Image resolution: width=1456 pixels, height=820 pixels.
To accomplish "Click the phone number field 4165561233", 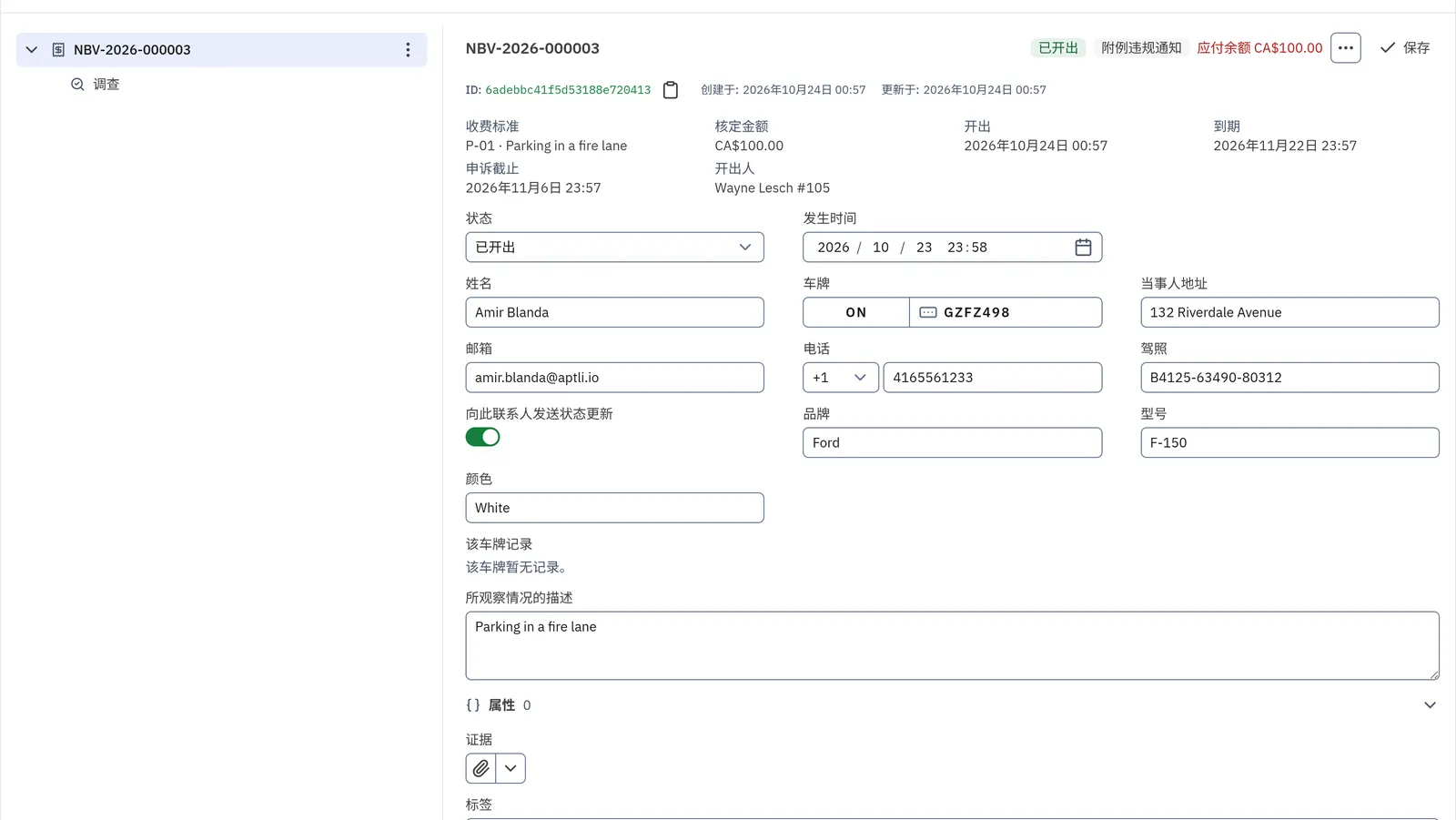I will (992, 378).
